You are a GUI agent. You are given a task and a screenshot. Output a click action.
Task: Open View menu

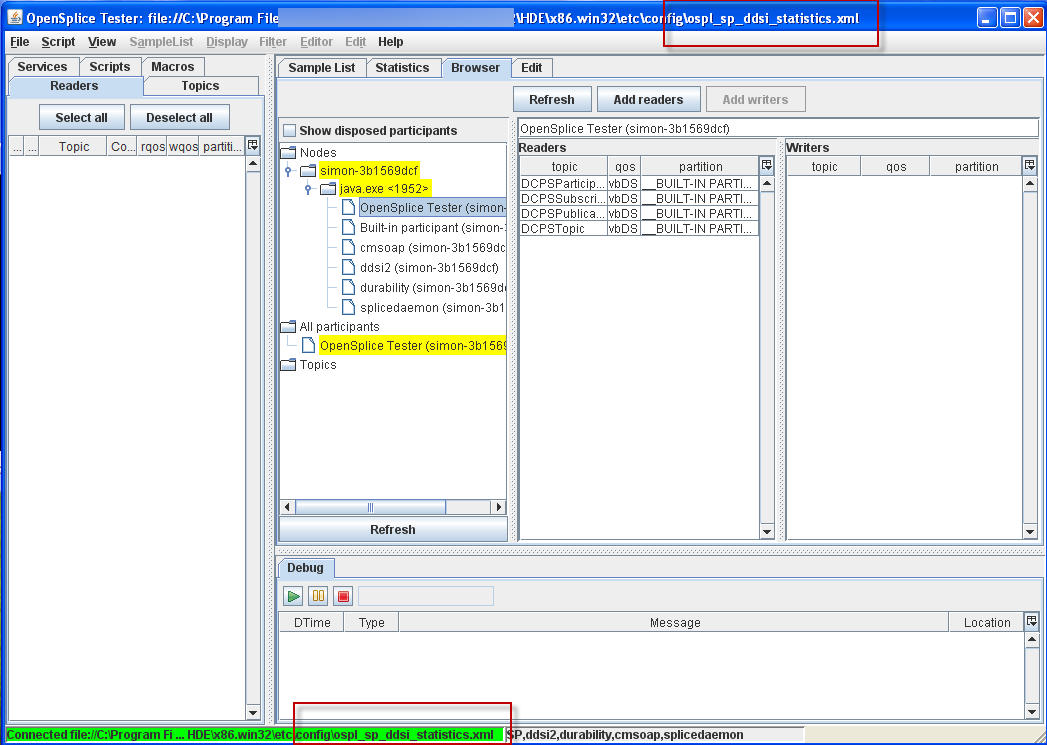point(102,42)
